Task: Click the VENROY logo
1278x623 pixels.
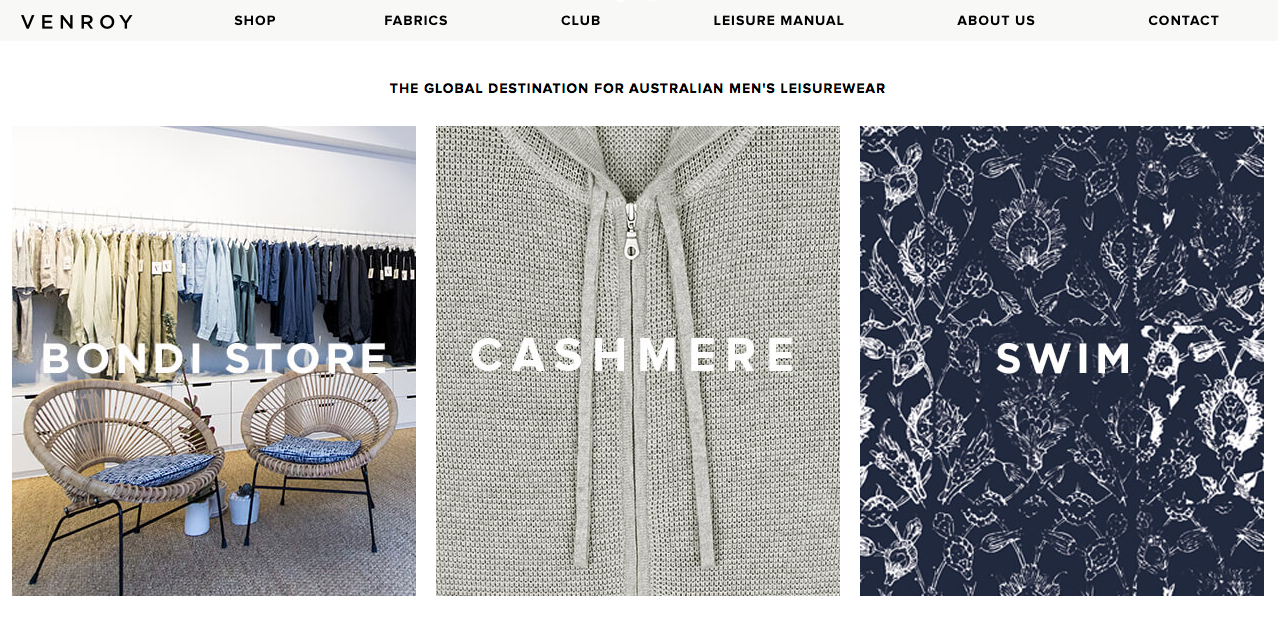Action: point(77,21)
